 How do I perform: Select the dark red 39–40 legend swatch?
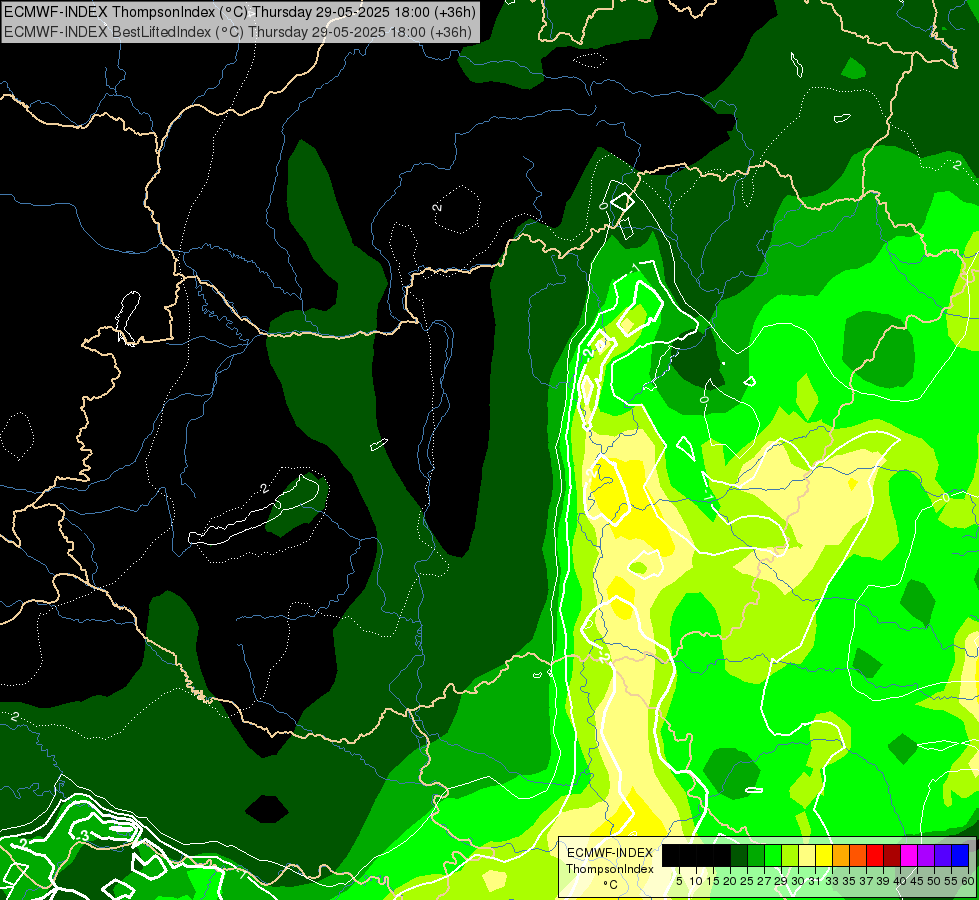[892, 856]
